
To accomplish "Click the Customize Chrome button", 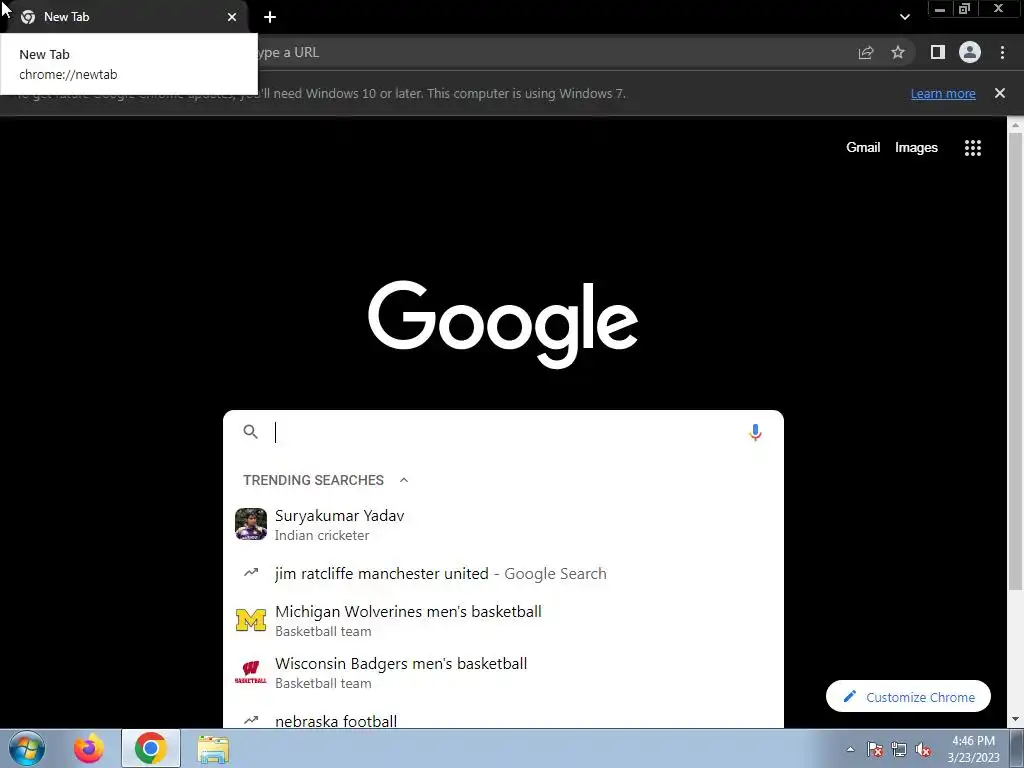I will 908,697.
